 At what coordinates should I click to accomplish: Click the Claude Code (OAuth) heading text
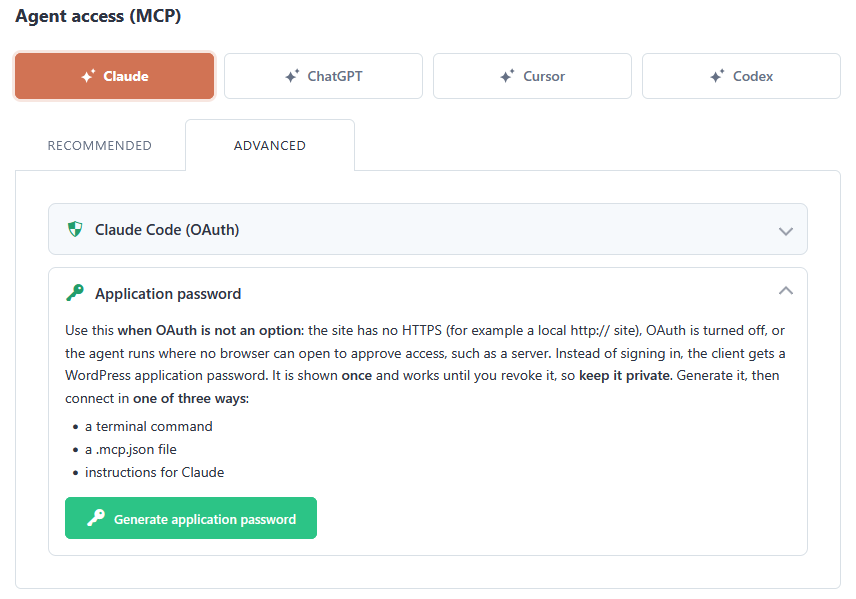[167, 230]
